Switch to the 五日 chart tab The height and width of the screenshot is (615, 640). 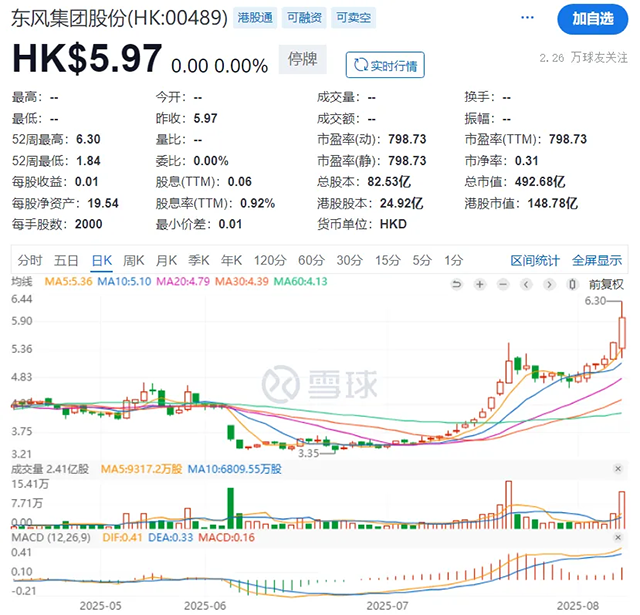point(66,260)
